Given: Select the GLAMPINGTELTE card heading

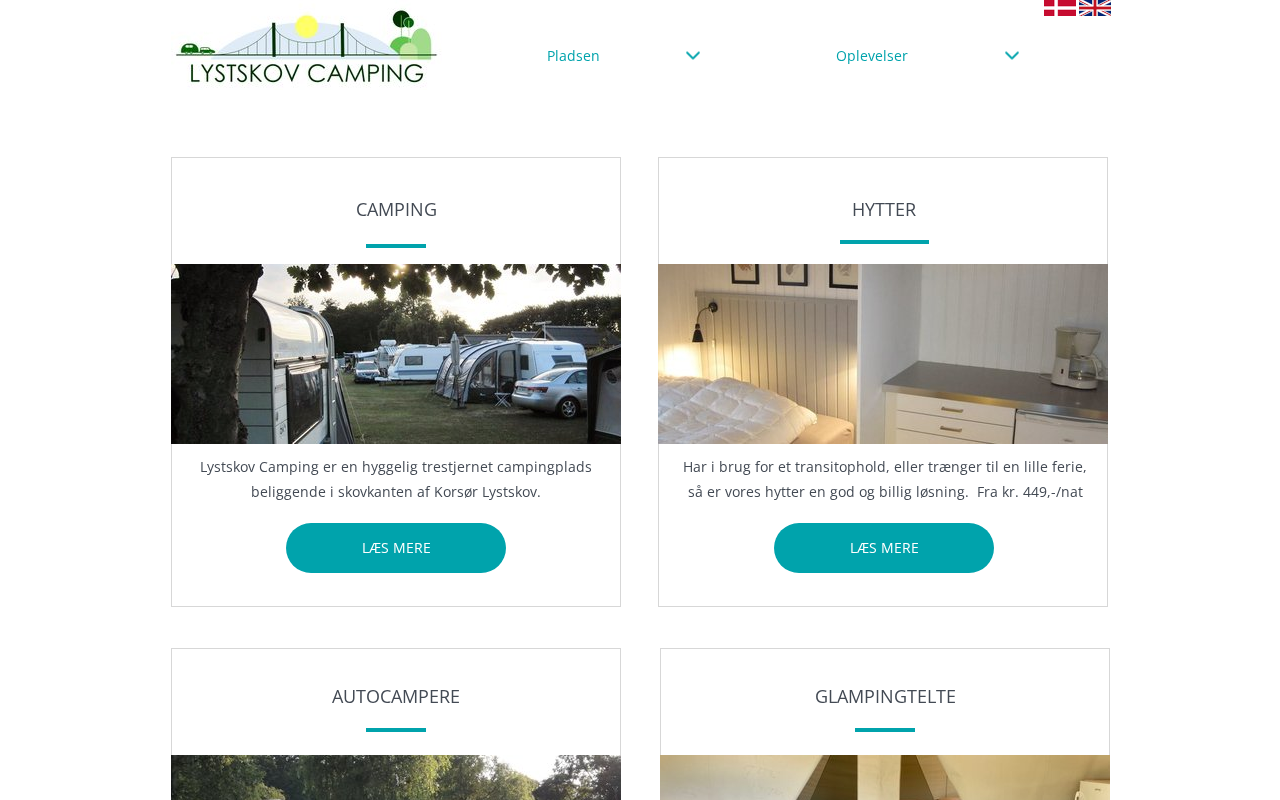Looking at the screenshot, I should pos(885,696).
